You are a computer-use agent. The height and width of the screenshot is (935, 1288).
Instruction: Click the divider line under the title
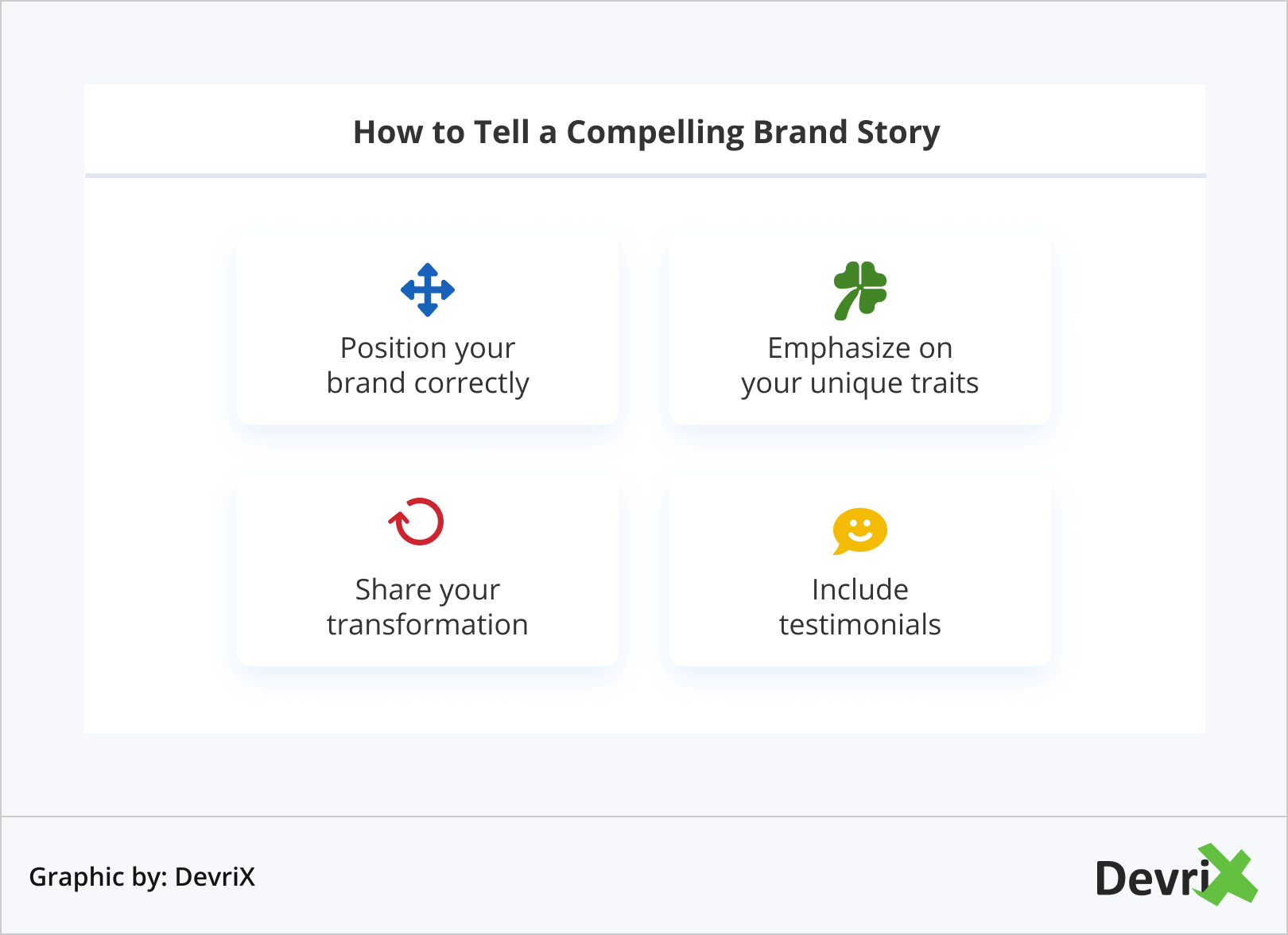pyautogui.click(x=645, y=176)
